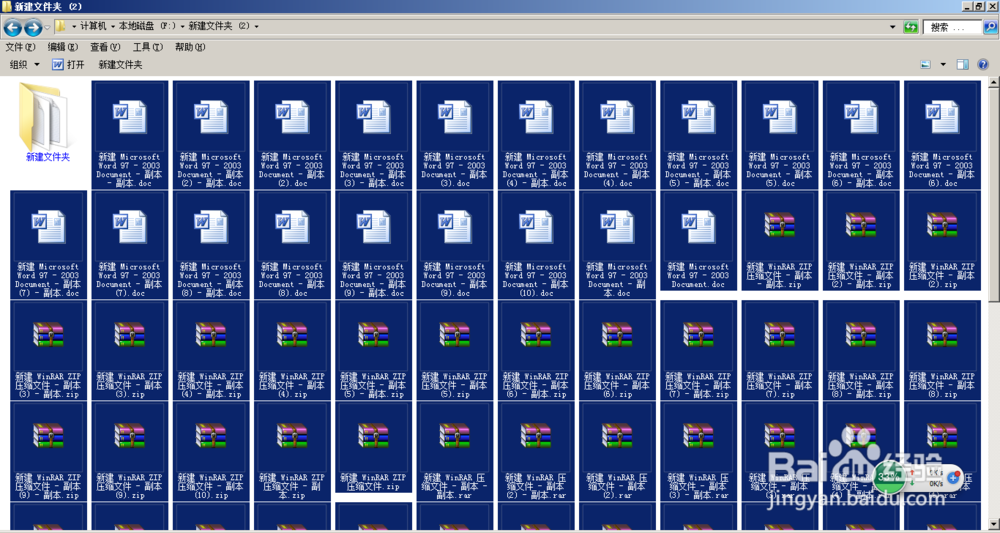Open the recent pages dropdown beside Forward
The width and height of the screenshot is (1000, 533).
47,27
